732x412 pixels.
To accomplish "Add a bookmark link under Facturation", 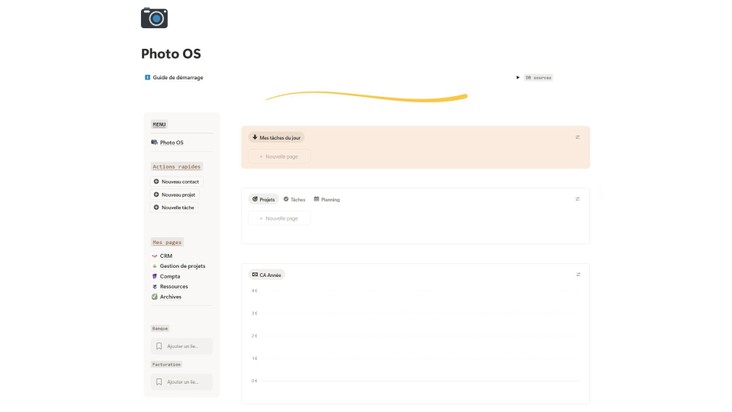I will coord(181,382).
